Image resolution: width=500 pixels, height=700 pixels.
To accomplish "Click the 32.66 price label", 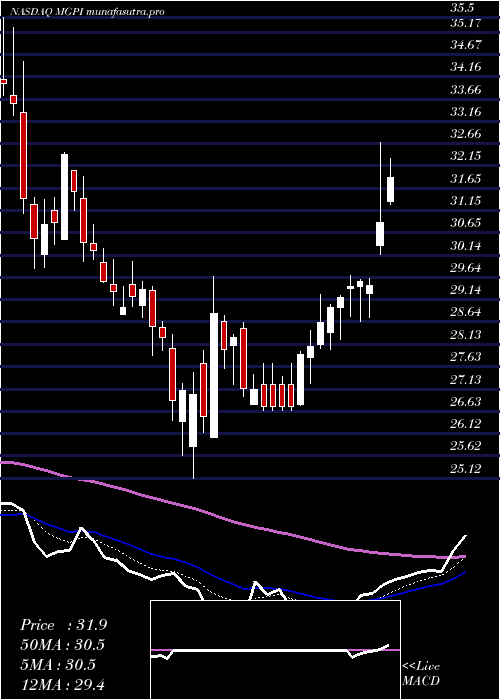I will [466, 134].
